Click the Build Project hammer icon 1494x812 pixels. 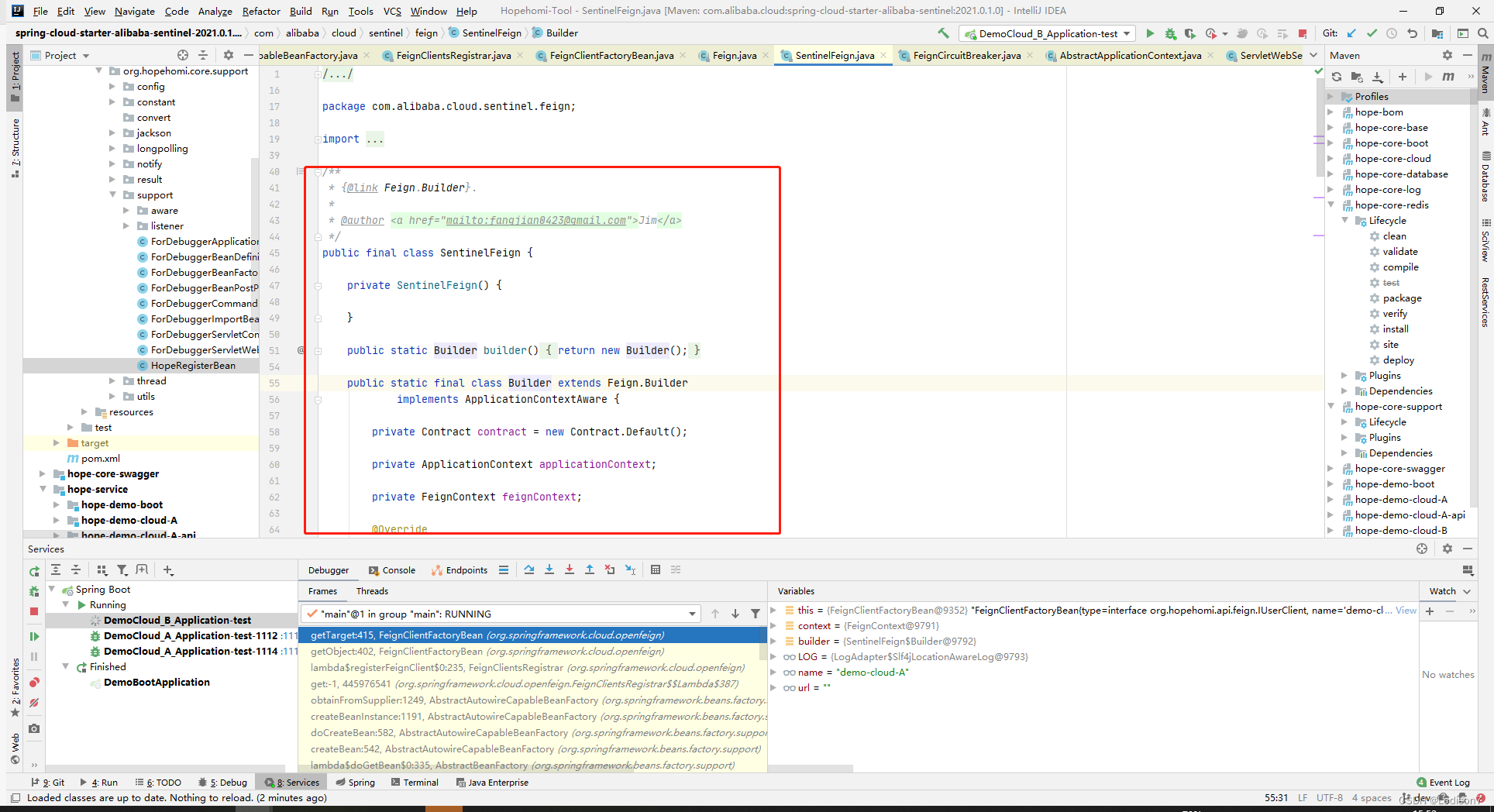[943, 33]
